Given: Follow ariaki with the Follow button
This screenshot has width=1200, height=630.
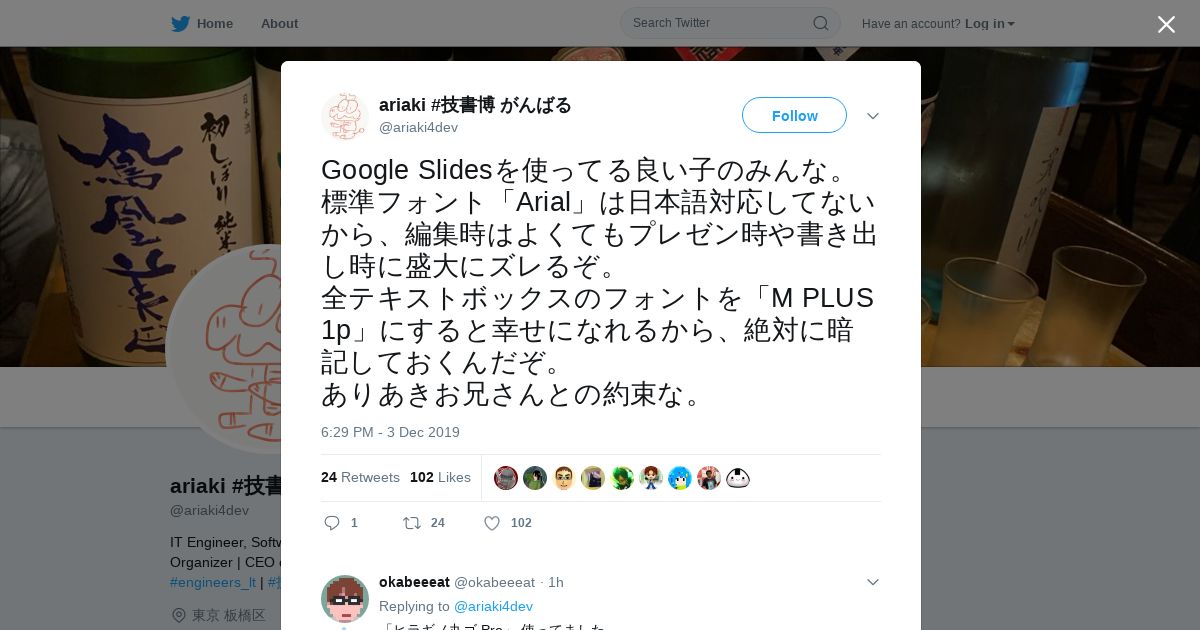Looking at the screenshot, I should click(794, 116).
